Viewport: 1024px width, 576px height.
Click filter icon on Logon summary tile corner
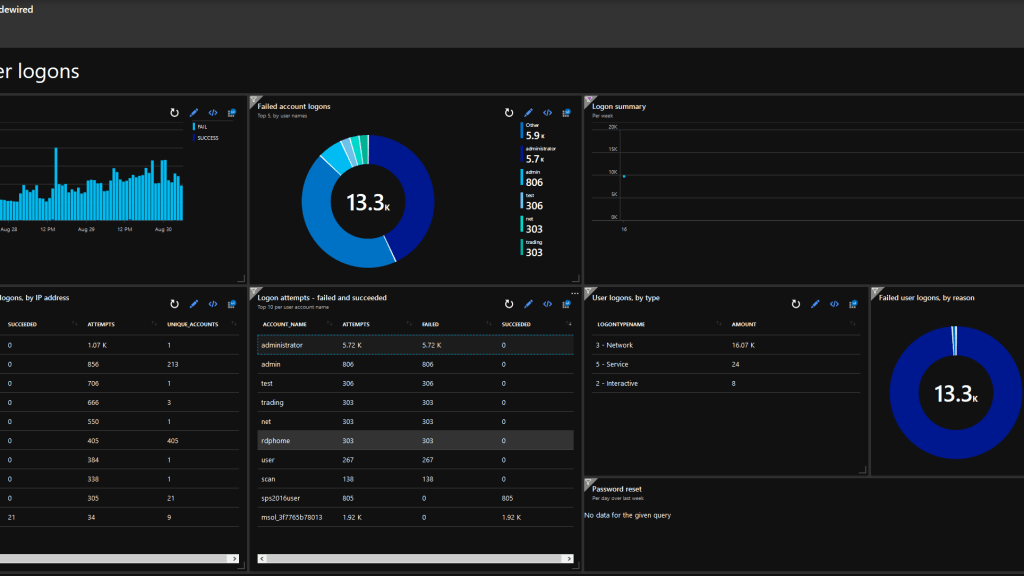[588, 100]
